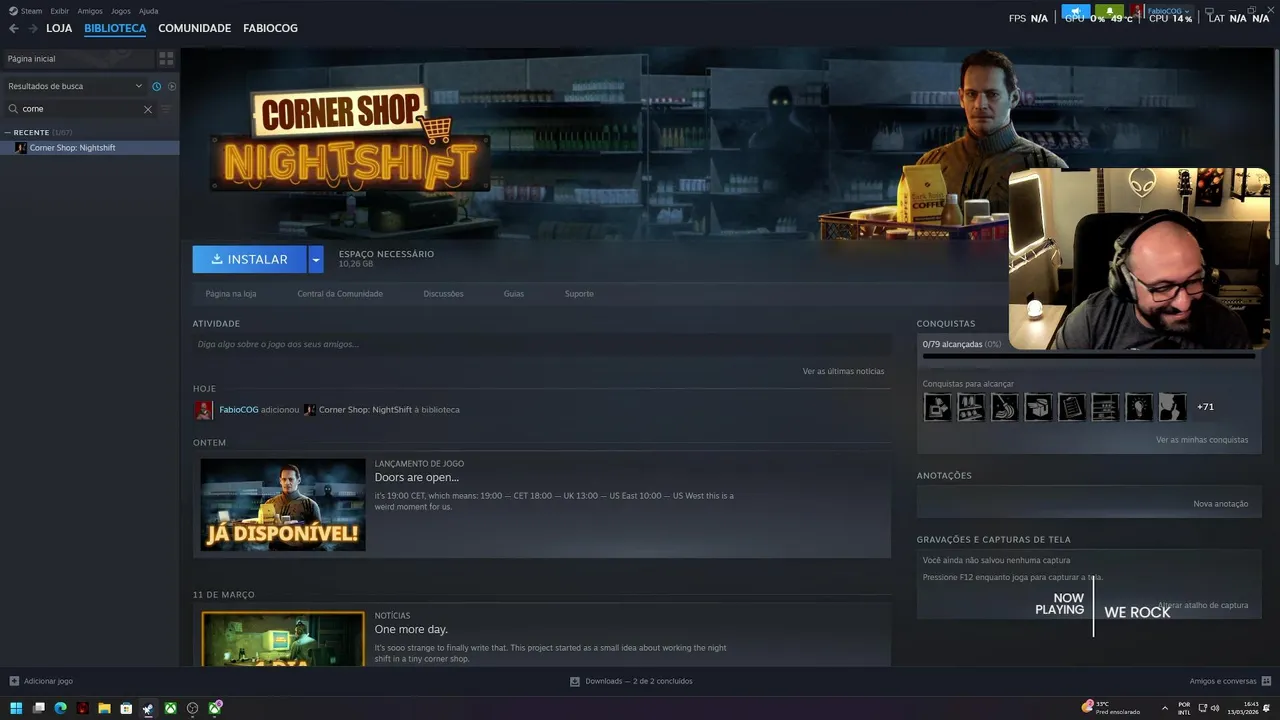Clear the library search text
This screenshot has width=1280, height=720.
point(148,109)
